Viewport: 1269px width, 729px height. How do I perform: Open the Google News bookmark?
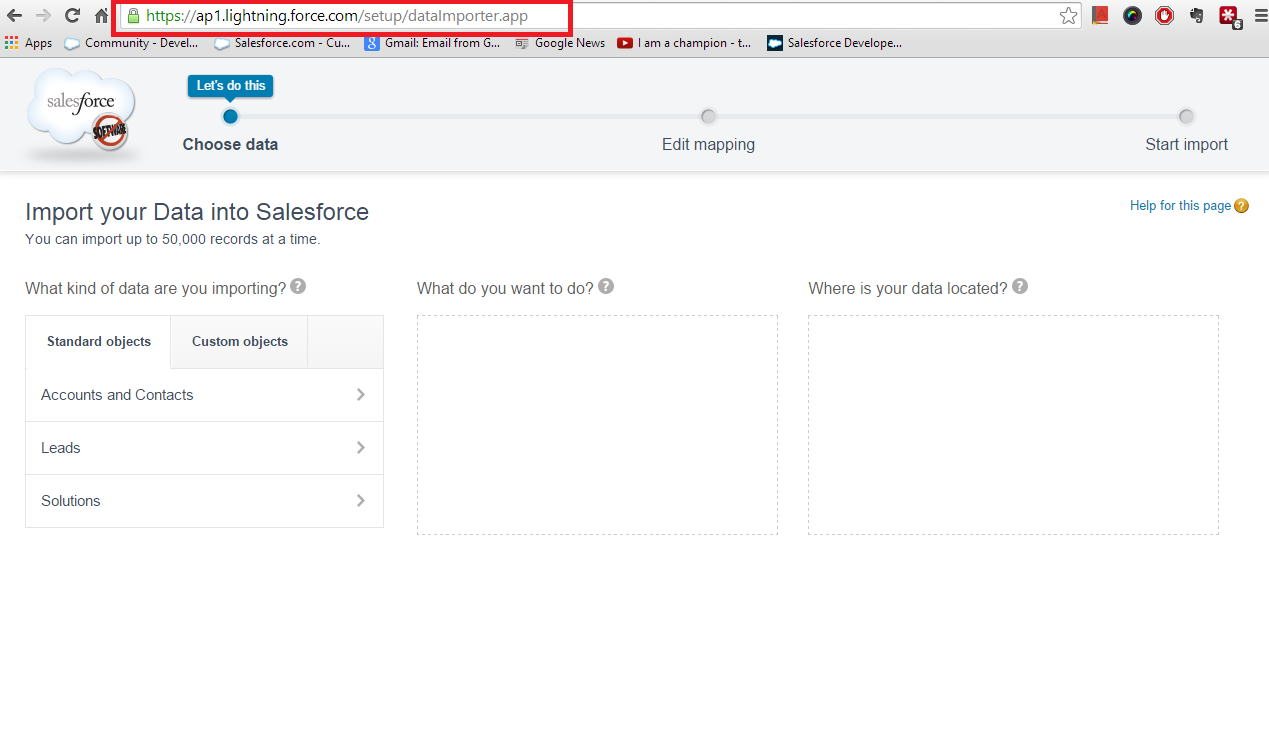[560, 43]
